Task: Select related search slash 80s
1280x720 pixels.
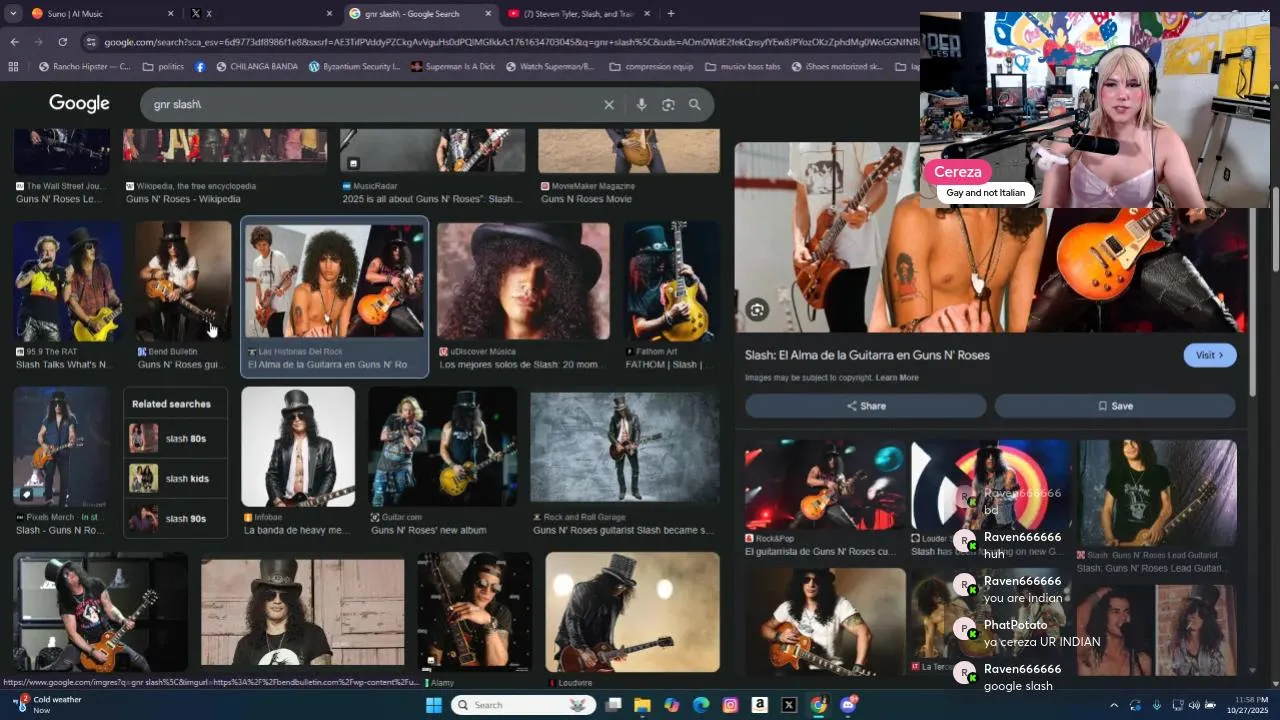Action: (176, 439)
